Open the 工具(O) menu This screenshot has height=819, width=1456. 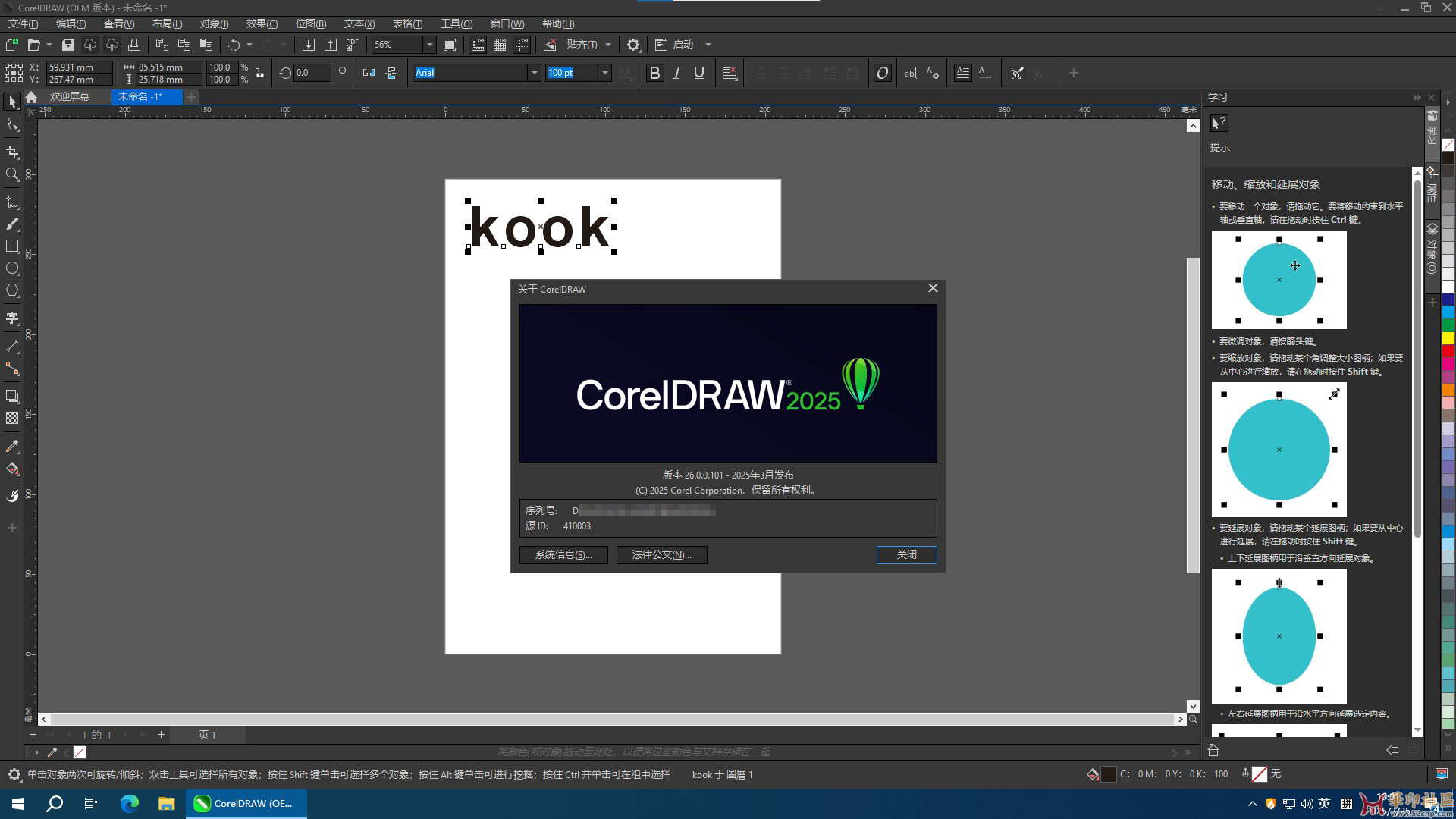[457, 24]
